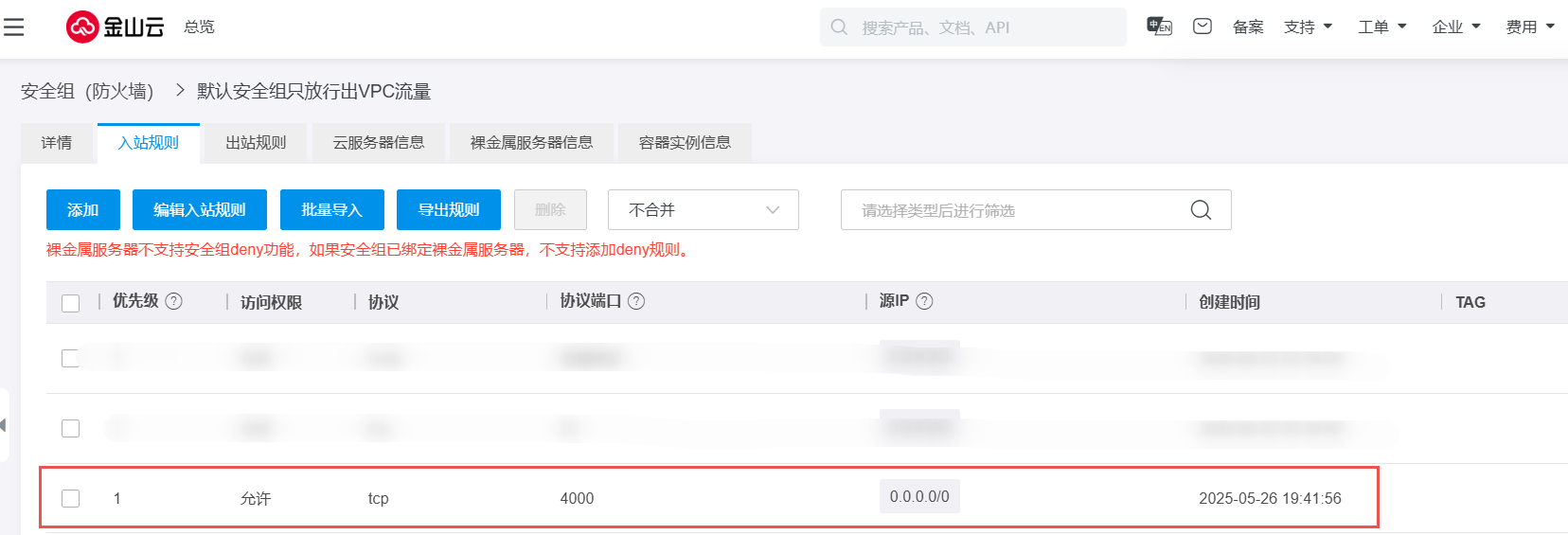
Task: Open the message mailbox icon
Action: coord(1203,27)
